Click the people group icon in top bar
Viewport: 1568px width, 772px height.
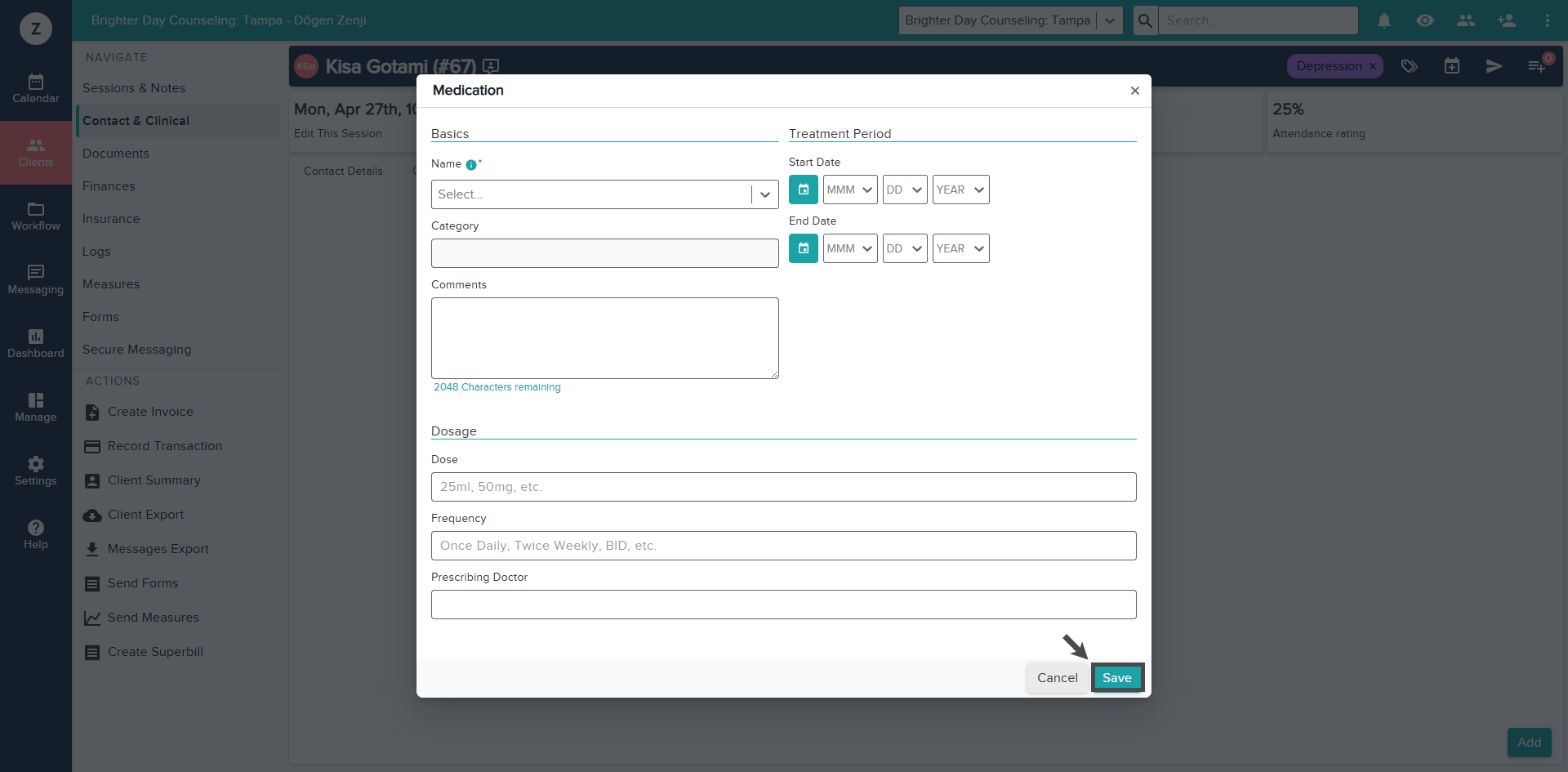(1466, 20)
